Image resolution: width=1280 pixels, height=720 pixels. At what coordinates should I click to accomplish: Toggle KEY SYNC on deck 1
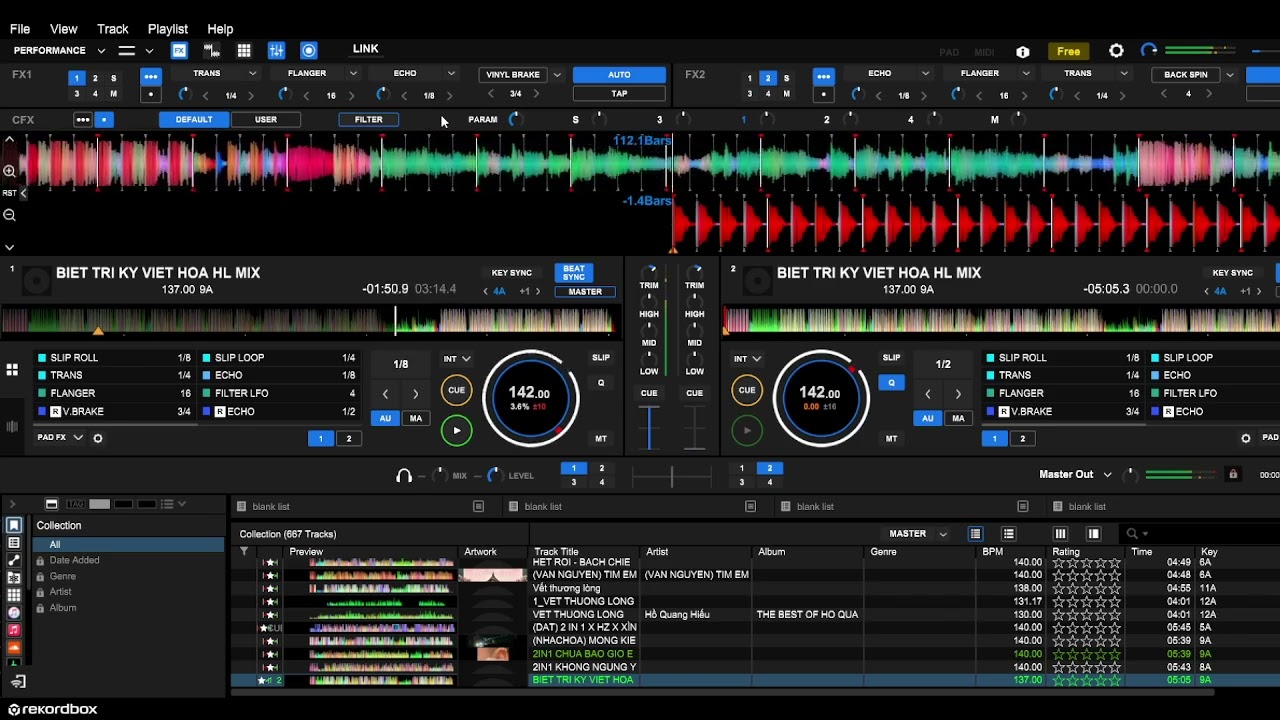tap(511, 273)
